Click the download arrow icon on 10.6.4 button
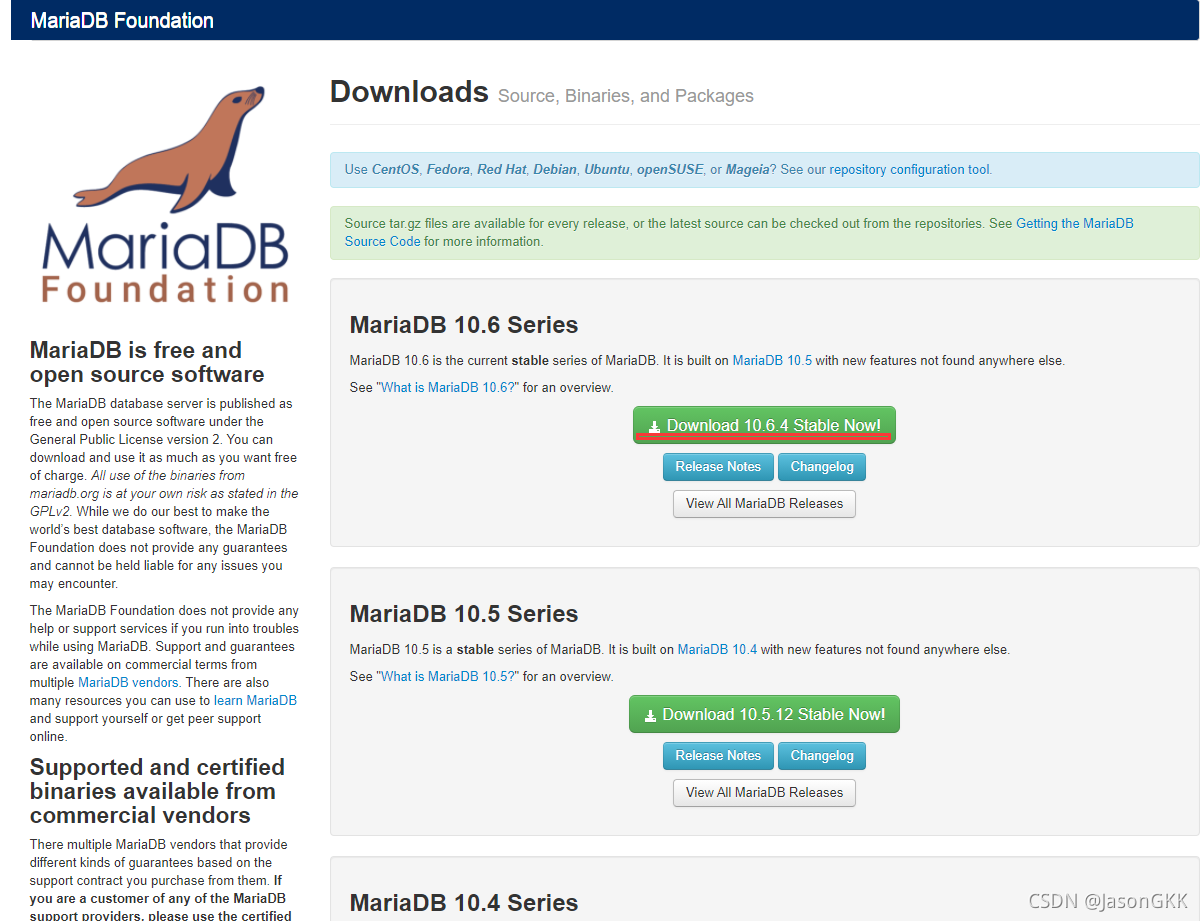Image resolution: width=1203 pixels, height=921 pixels. (653, 427)
